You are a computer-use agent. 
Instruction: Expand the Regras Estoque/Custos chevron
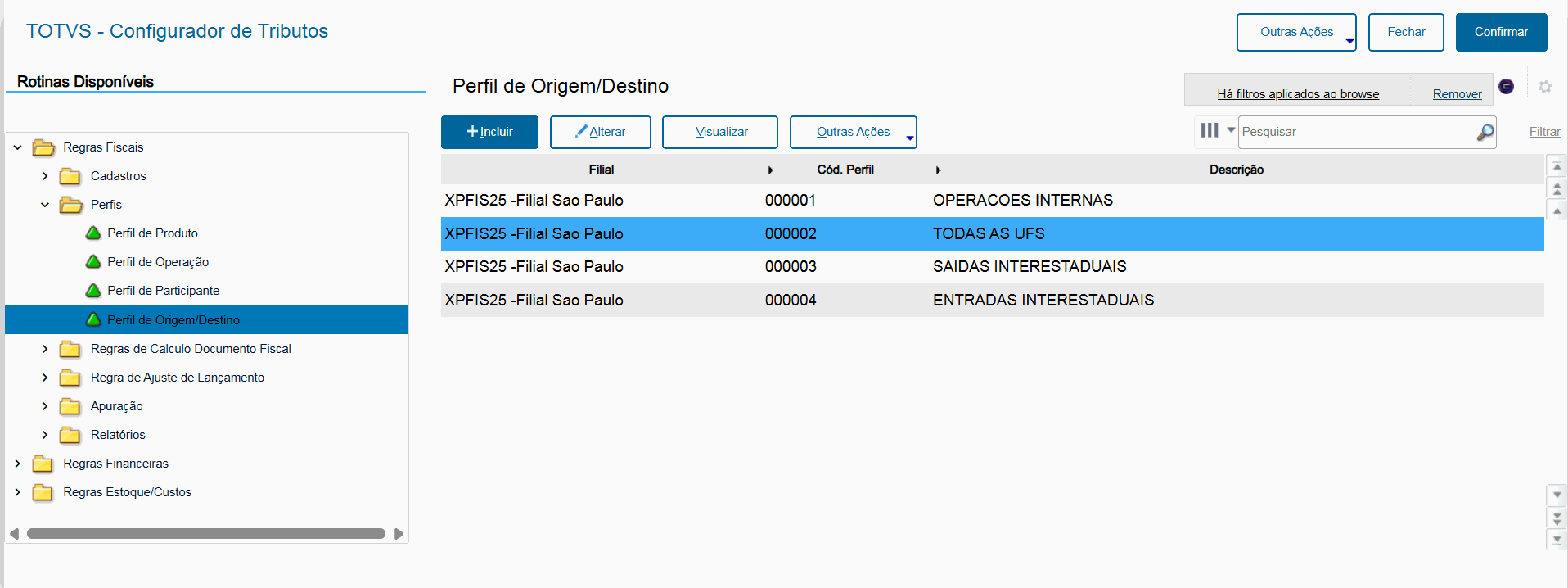(17, 492)
